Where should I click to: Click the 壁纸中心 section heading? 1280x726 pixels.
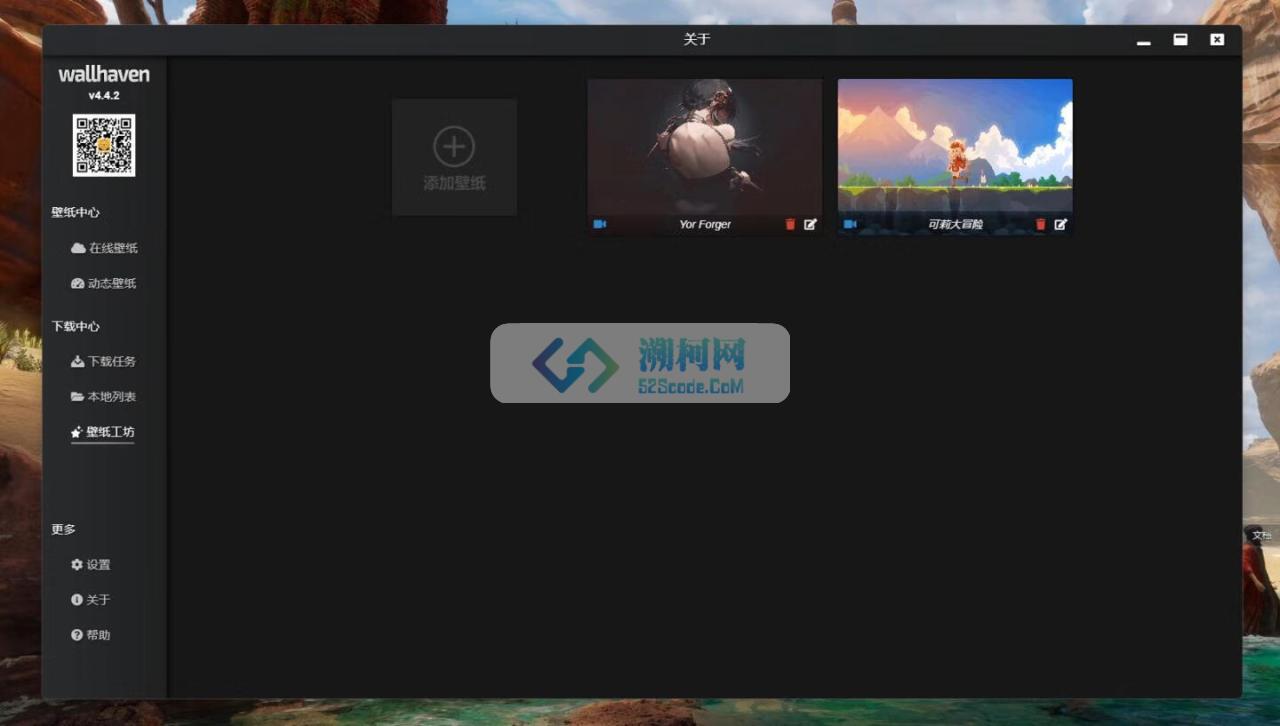click(76, 212)
